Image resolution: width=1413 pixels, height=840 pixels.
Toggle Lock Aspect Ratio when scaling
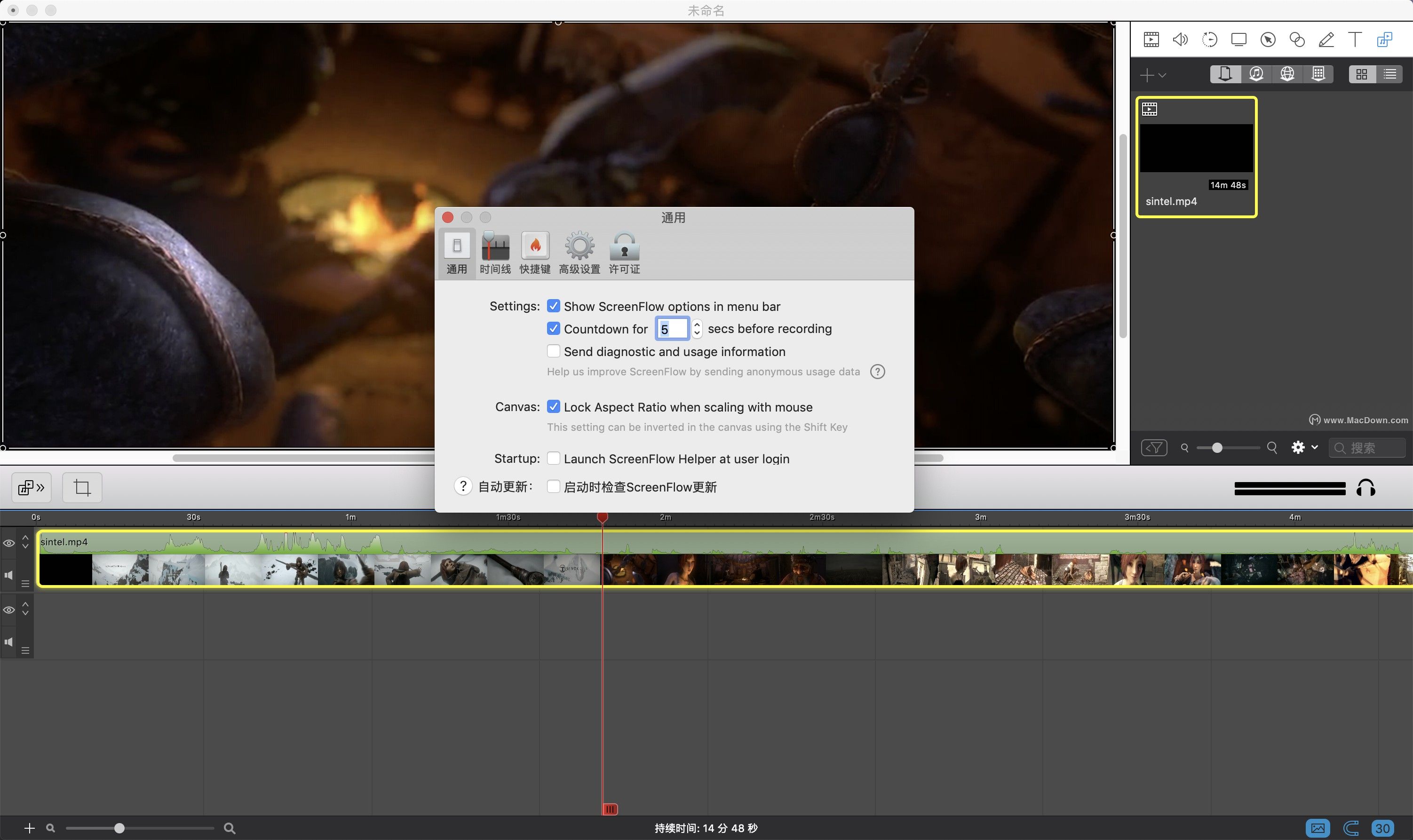click(553, 407)
